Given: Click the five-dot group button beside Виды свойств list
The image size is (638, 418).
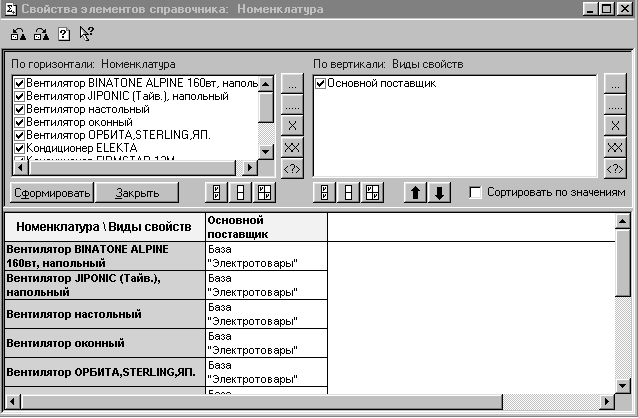Looking at the screenshot, I should [615, 105].
